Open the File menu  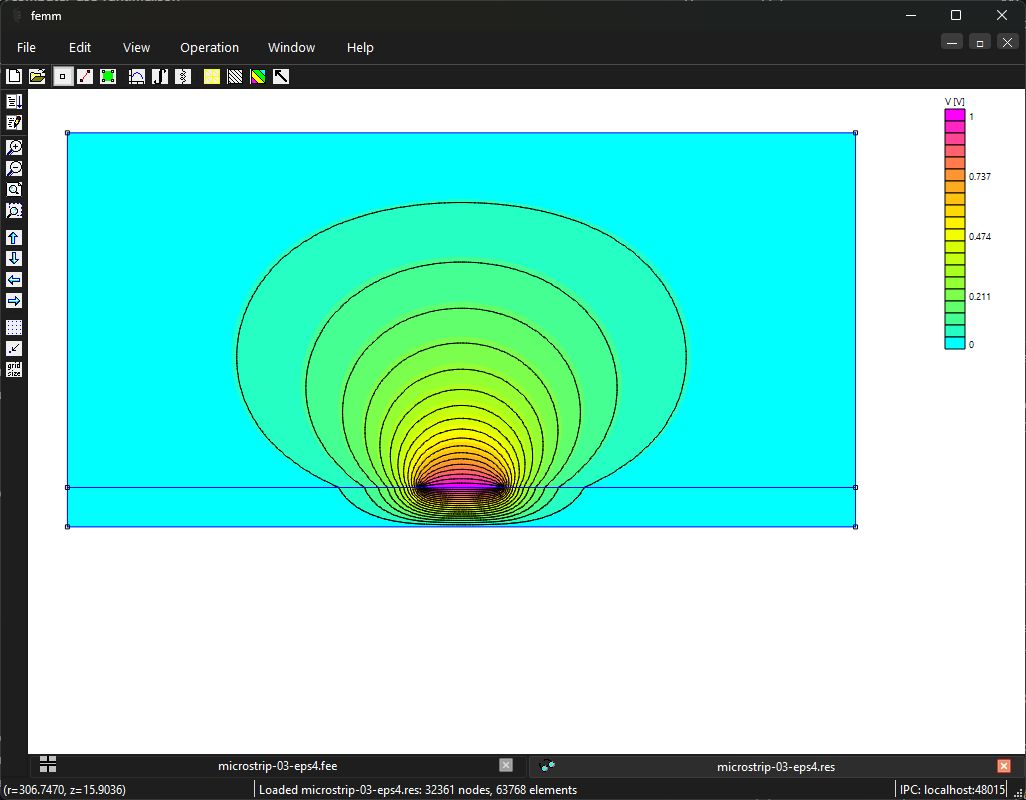coord(26,48)
